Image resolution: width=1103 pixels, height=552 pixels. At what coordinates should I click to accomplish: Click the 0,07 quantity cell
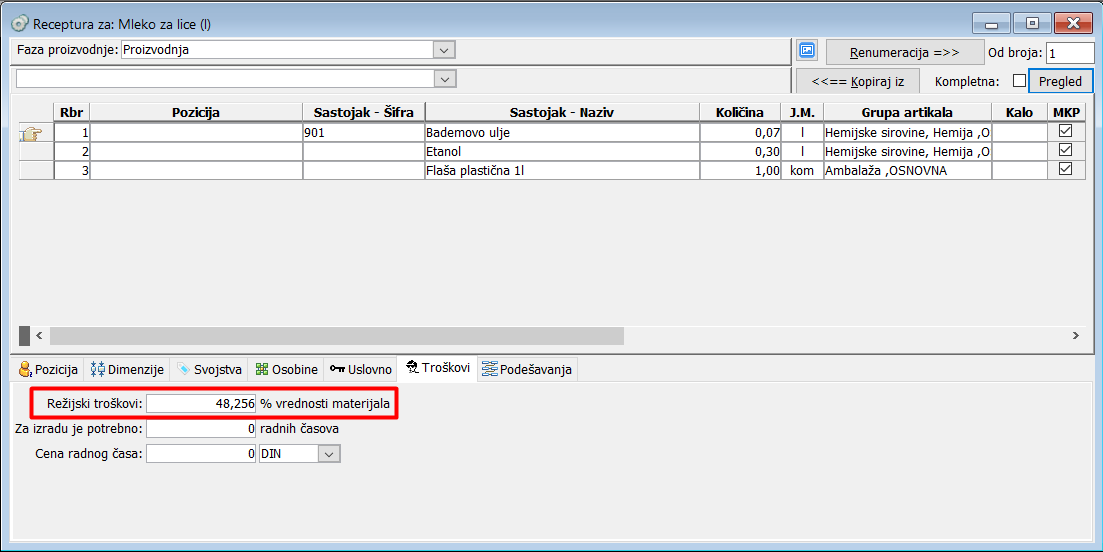coord(740,132)
